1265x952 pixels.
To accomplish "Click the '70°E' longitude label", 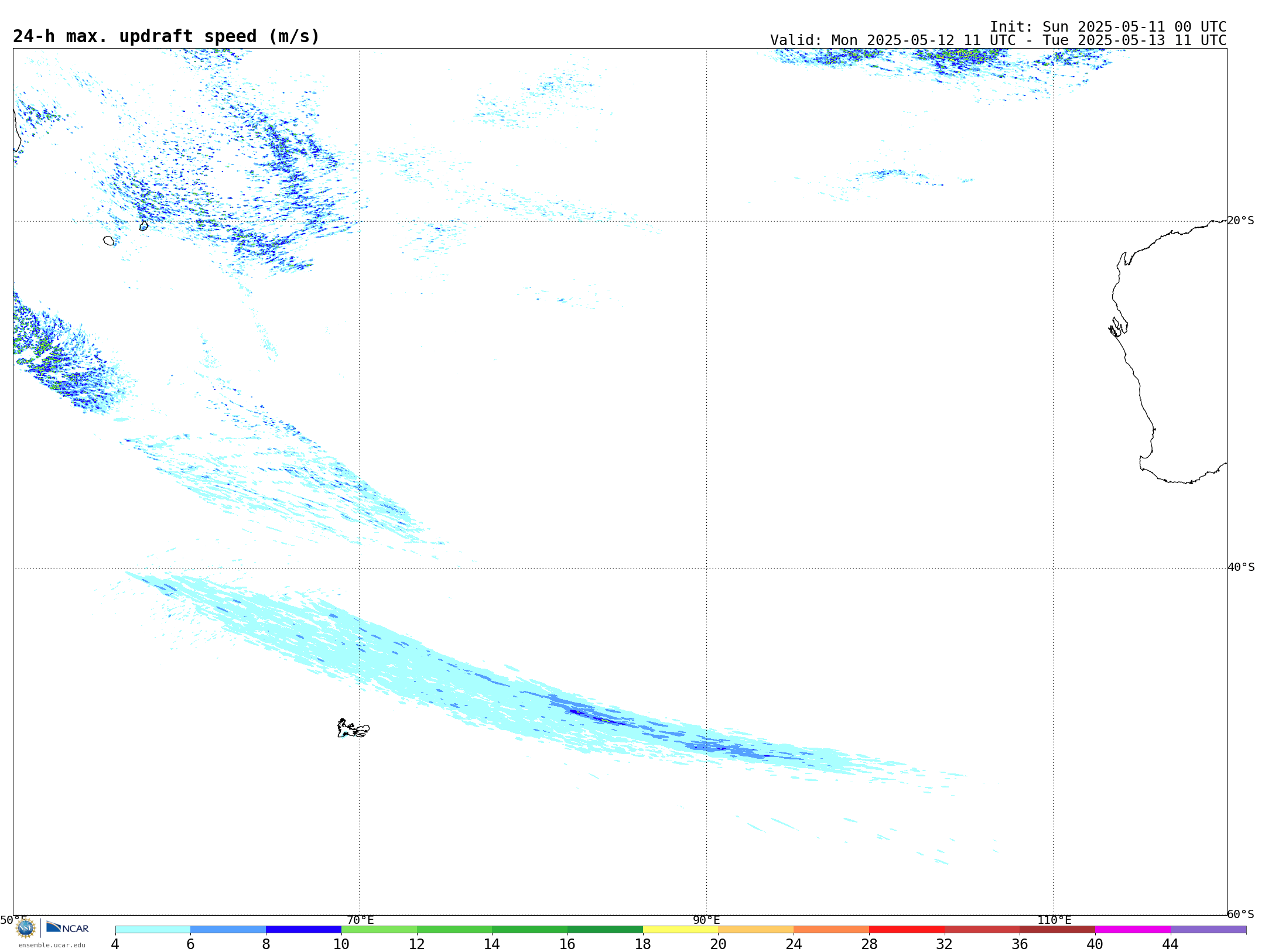I will [360, 920].
